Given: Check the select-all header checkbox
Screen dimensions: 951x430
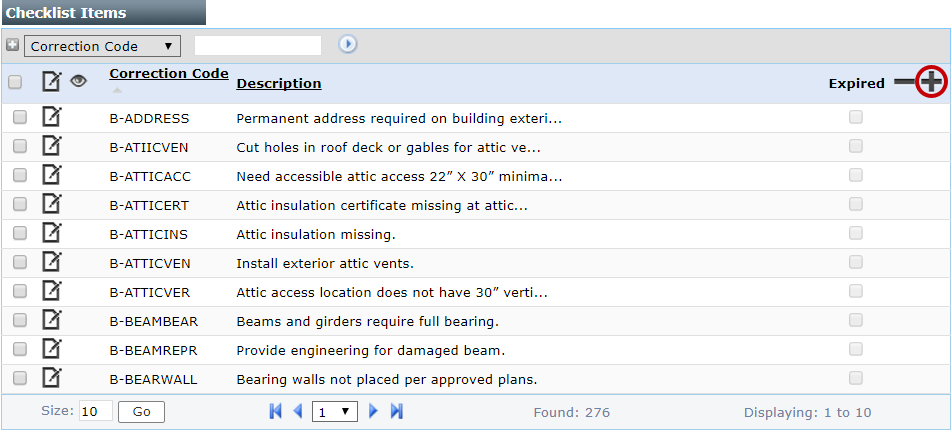Looking at the screenshot, I should point(16,83).
